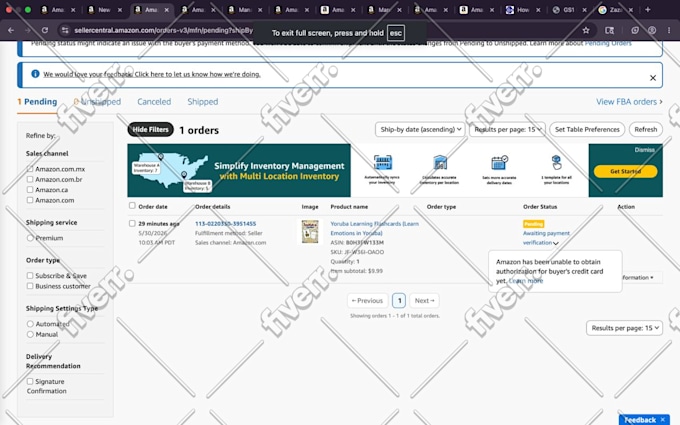Image resolution: width=680 pixels, height=425 pixels.
Task: Check the Signature Confirmation box
Action: click(x=30, y=381)
